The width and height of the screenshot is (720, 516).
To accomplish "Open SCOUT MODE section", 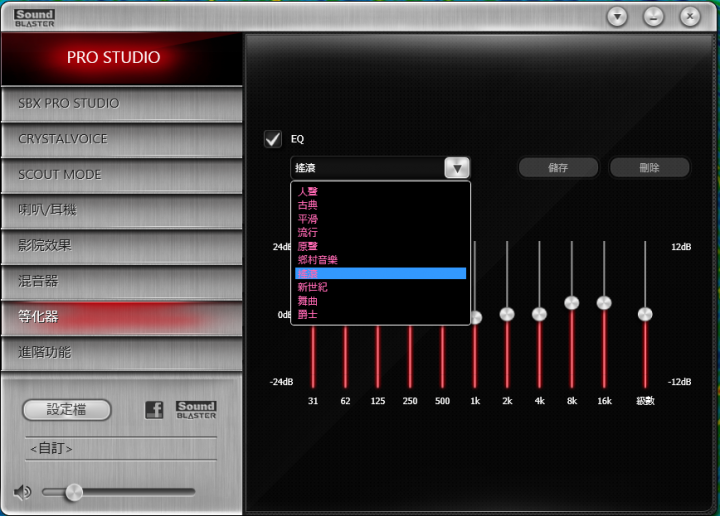I will 122,175.
